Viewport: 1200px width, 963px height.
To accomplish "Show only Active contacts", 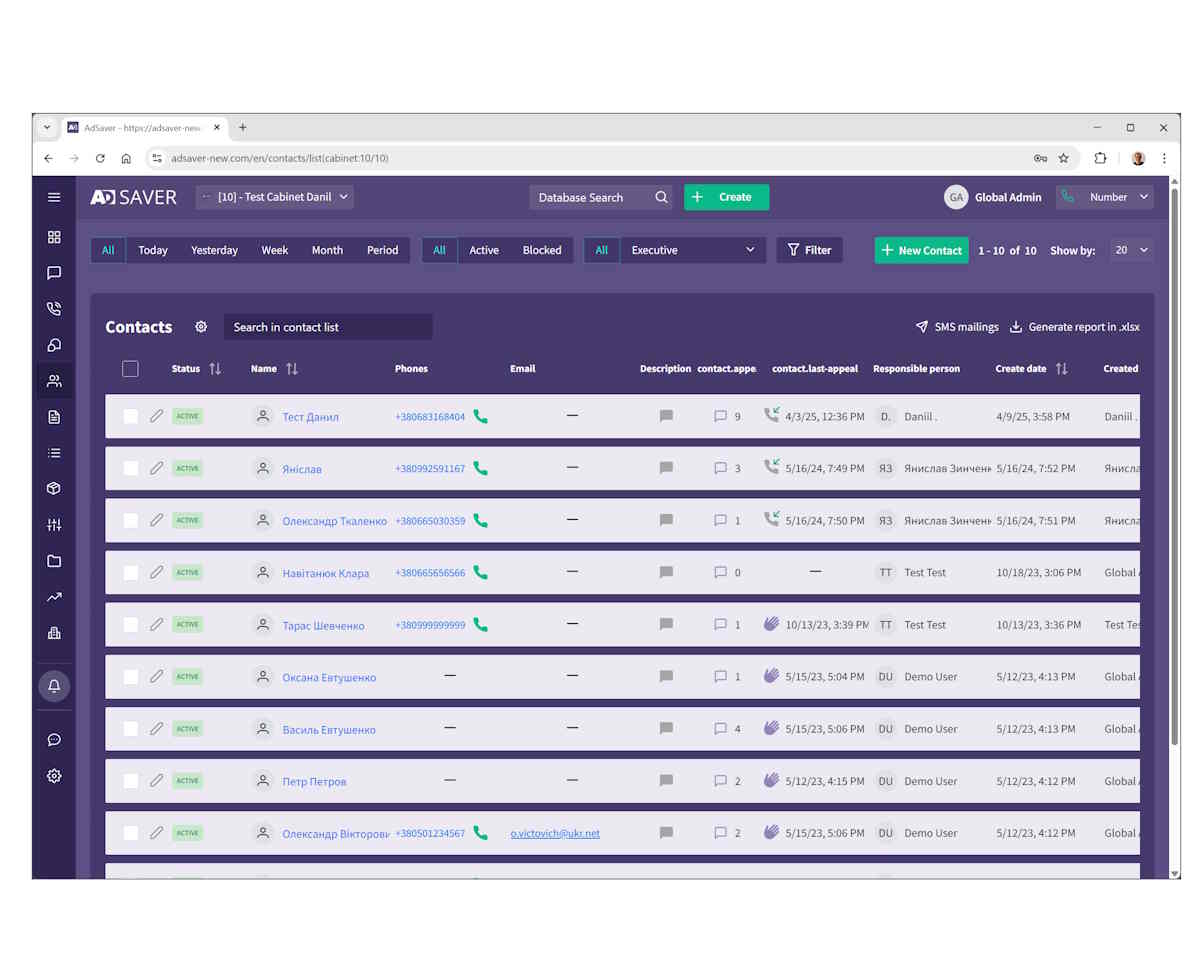I will click(484, 250).
